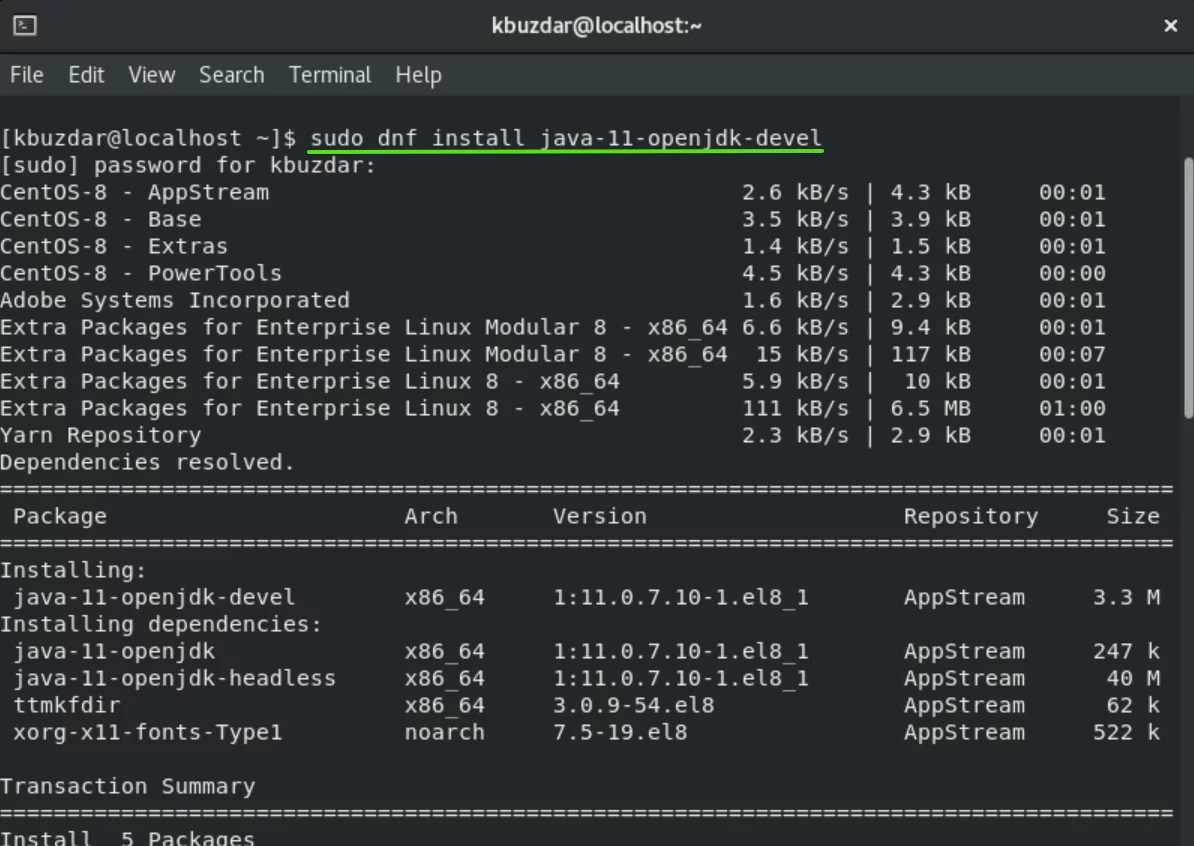Click Install 5 Packages text
The image size is (1194, 846).
click(x=127, y=838)
